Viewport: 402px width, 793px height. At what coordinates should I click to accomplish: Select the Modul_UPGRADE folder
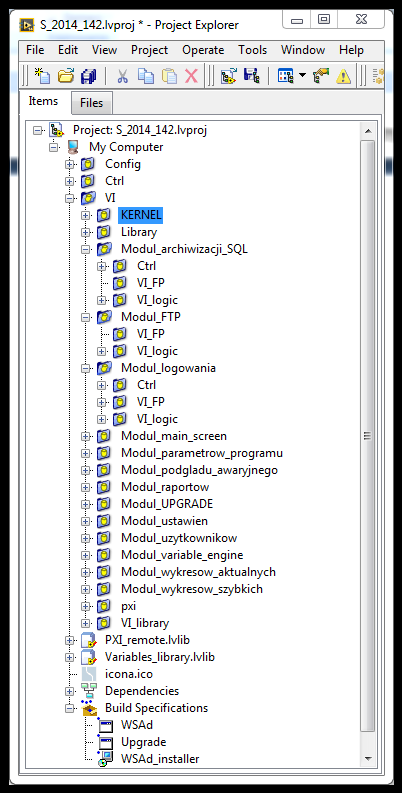point(167,504)
